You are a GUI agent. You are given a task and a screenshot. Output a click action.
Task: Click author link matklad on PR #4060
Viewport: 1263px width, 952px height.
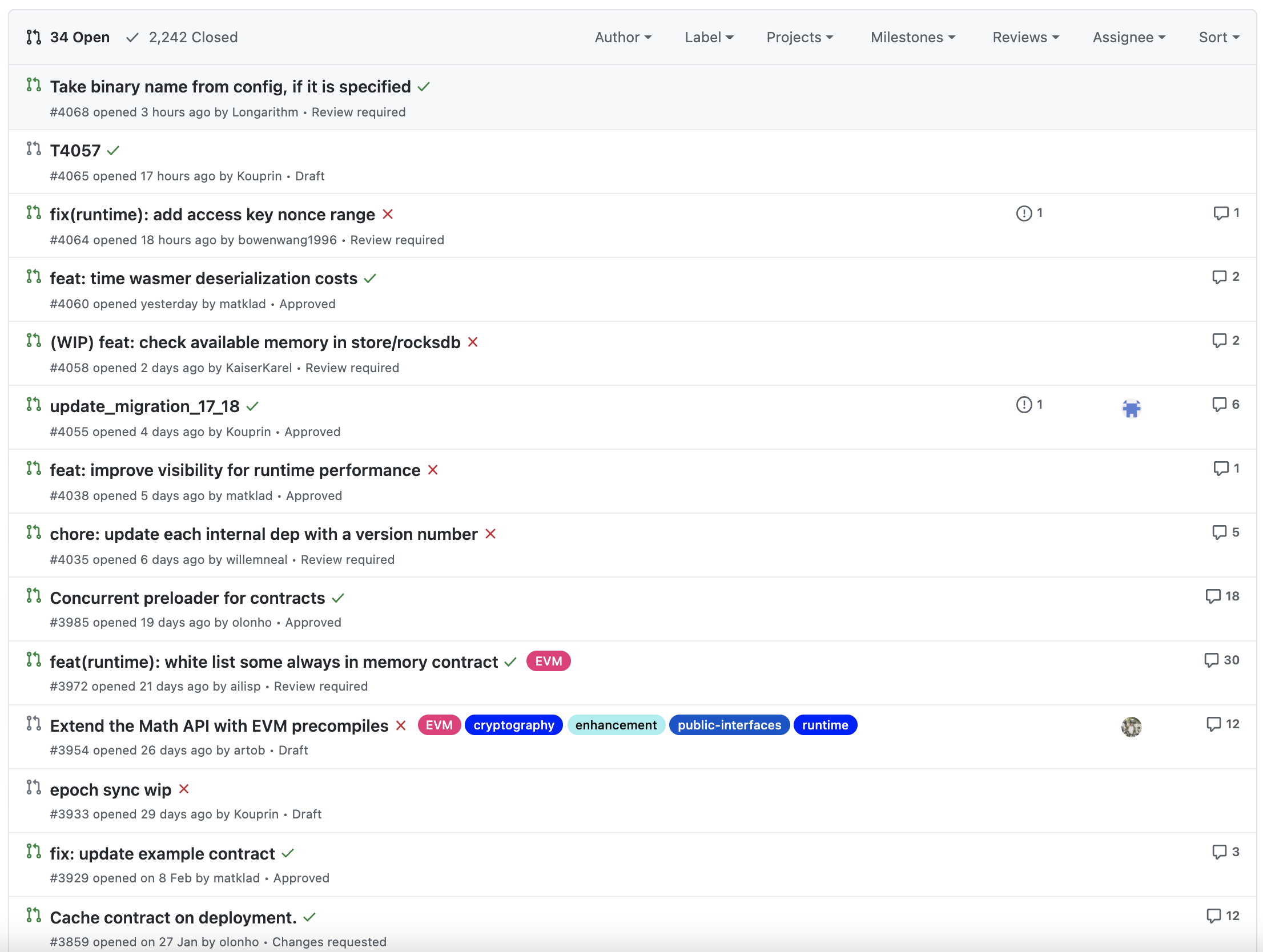point(243,304)
